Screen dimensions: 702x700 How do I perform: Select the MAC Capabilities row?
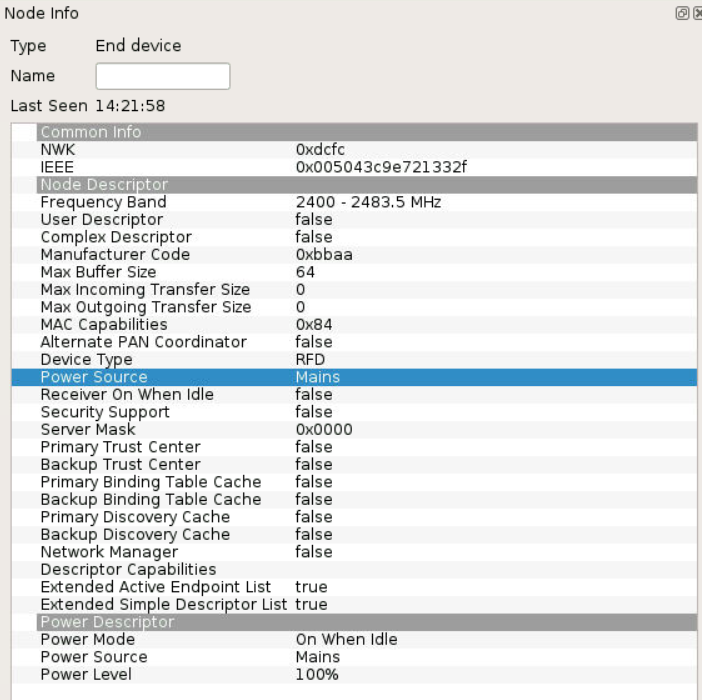tap(355, 324)
